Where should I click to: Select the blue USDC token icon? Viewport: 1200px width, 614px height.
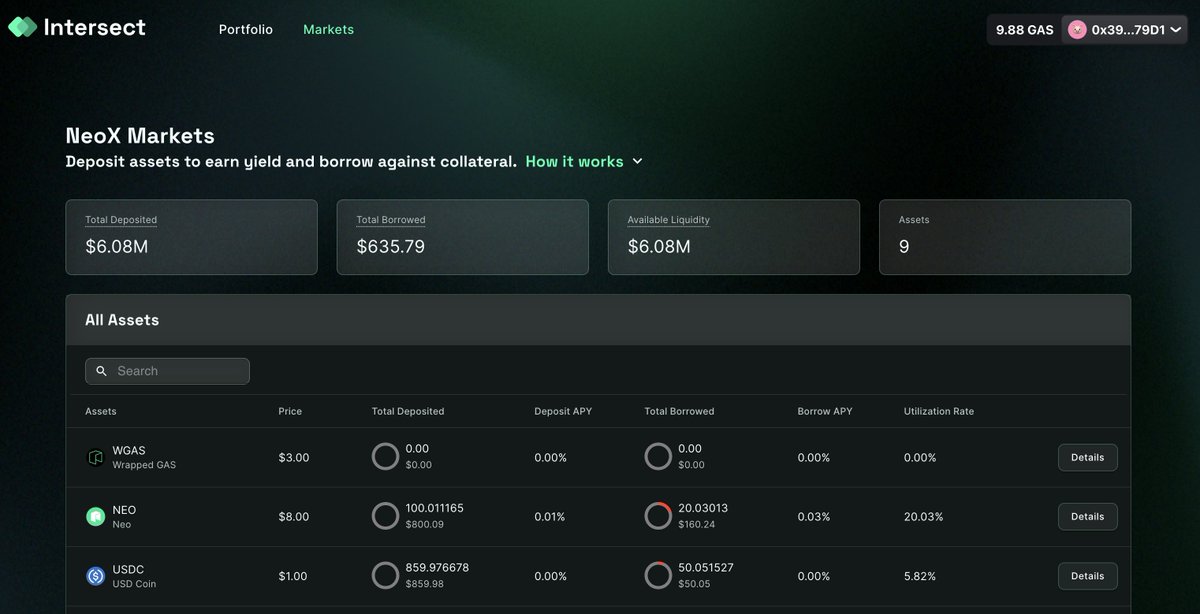pyautogui.click(x=95, y=575)
